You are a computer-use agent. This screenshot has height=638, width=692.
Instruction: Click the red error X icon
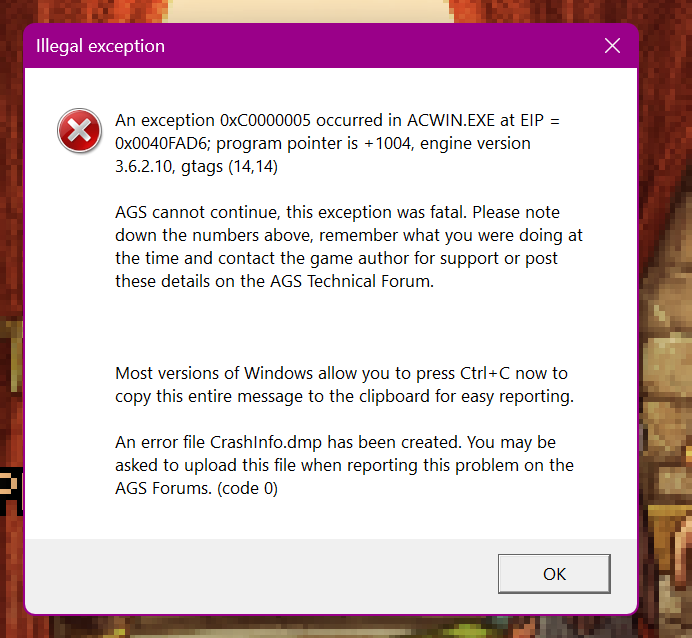pos(79,131)
